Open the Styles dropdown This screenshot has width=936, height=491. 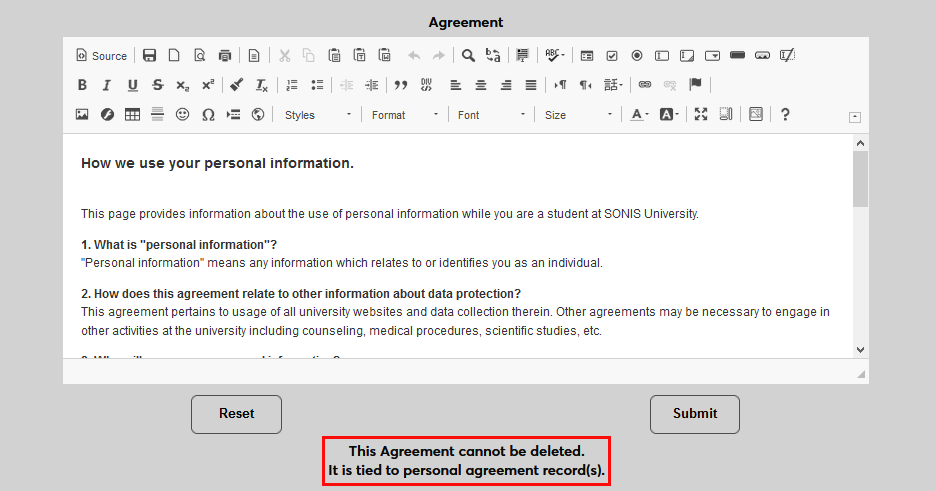point(318,115)
